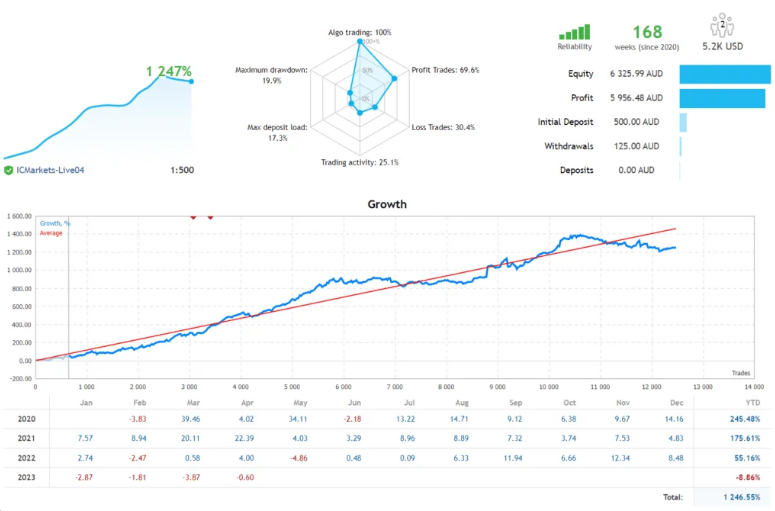Open the ICMarkets-Live04 server link
Screen dimensions: 775x511
click(x=50, y=170)
